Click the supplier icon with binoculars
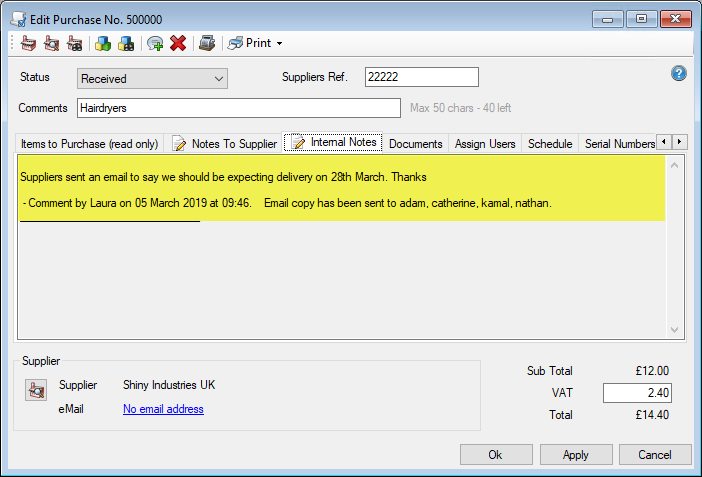This screenshot has height=477, width=702. pos(74,43)
